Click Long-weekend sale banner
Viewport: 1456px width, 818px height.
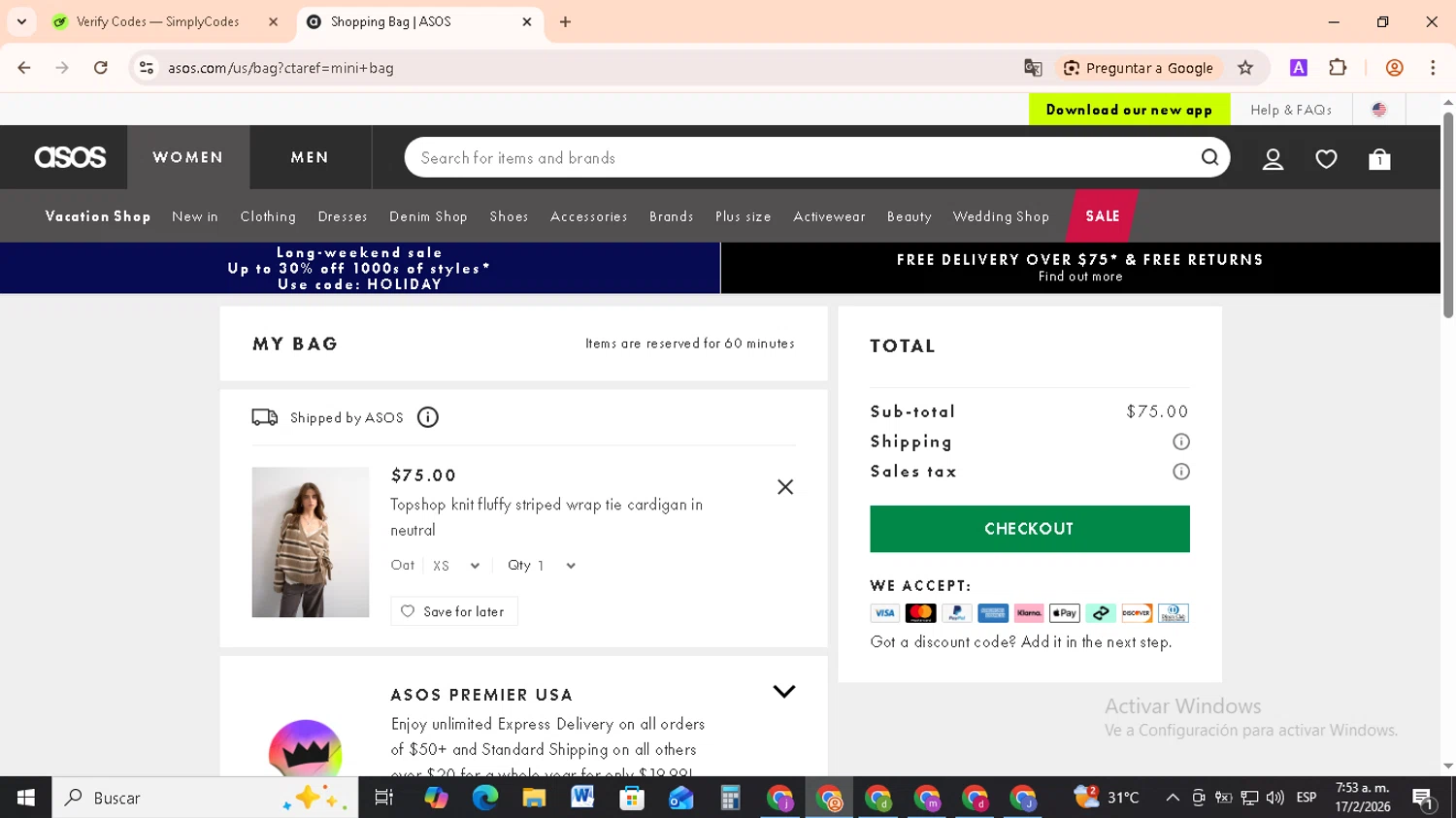tap(360, 268)
